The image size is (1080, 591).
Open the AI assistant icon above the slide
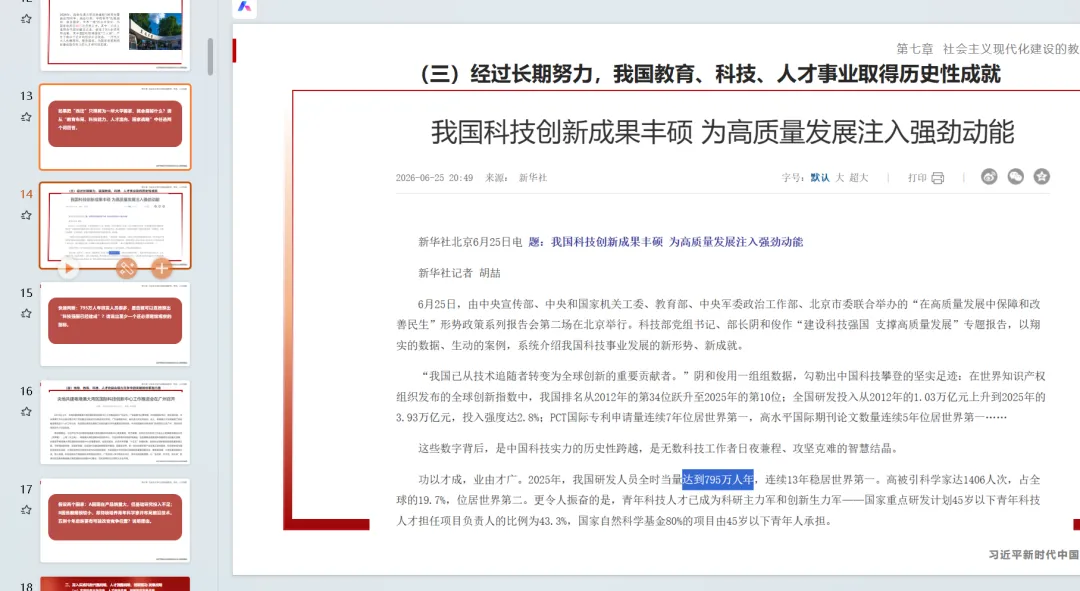(x=245, y=6)
